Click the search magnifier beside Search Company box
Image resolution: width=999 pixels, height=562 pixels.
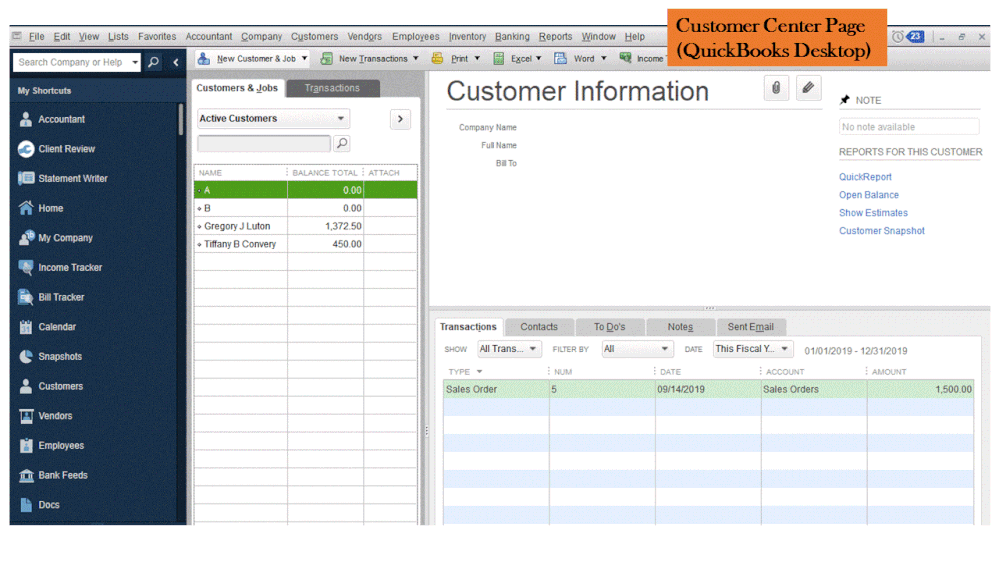(x=154, y=62)
